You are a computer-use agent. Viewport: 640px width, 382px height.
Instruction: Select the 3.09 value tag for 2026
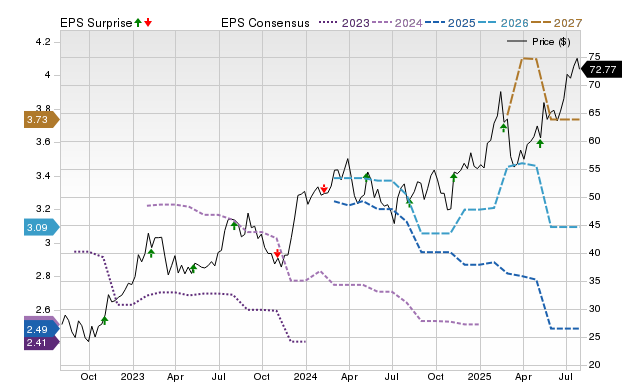42,227
